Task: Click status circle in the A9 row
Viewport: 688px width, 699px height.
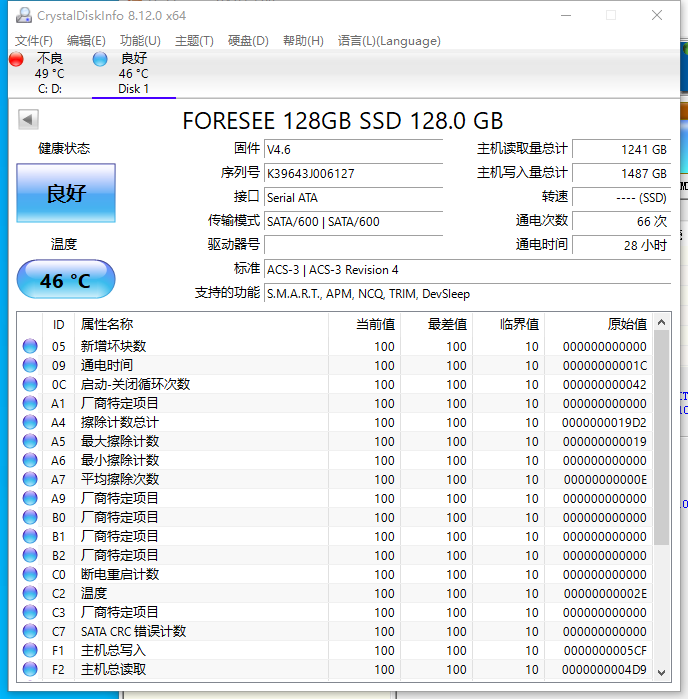Action: [30, 498]
